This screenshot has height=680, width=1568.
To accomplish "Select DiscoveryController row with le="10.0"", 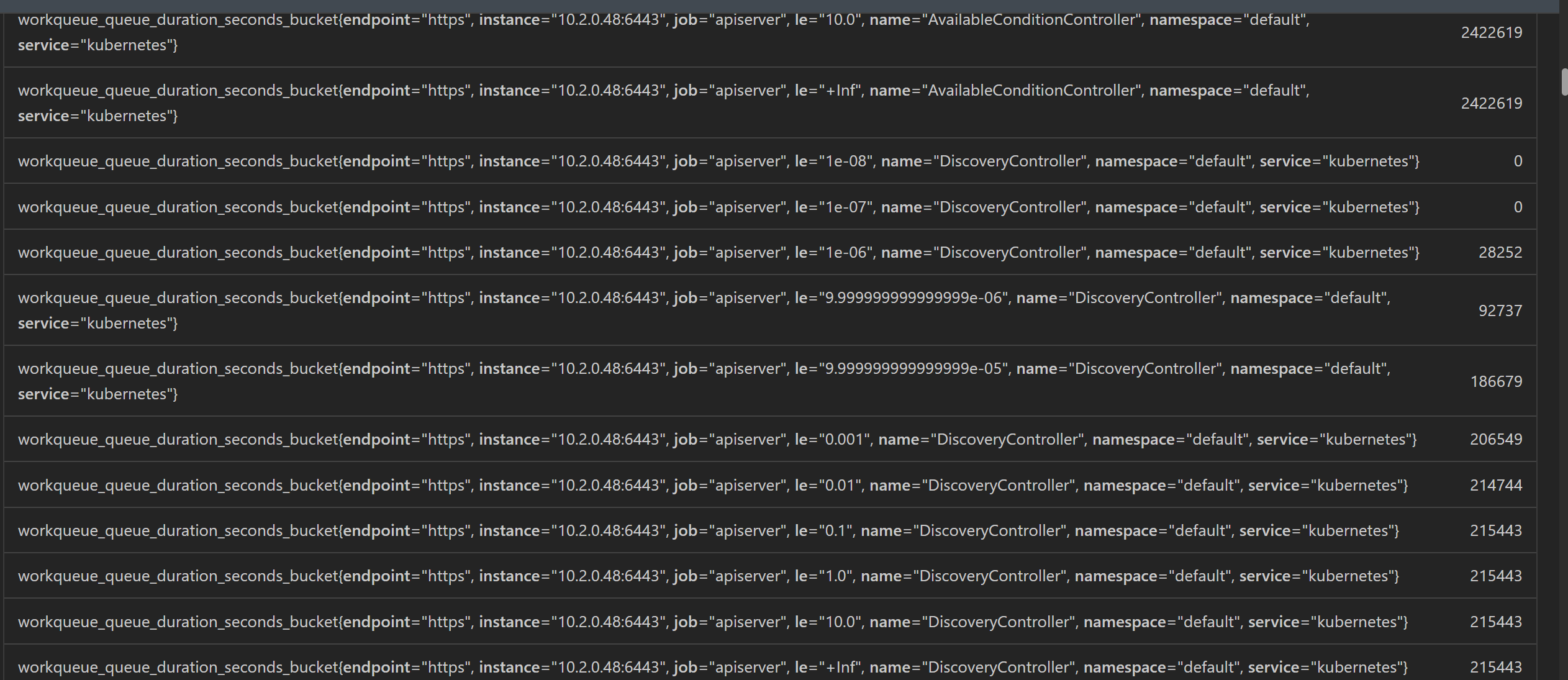I will (770, 622).
